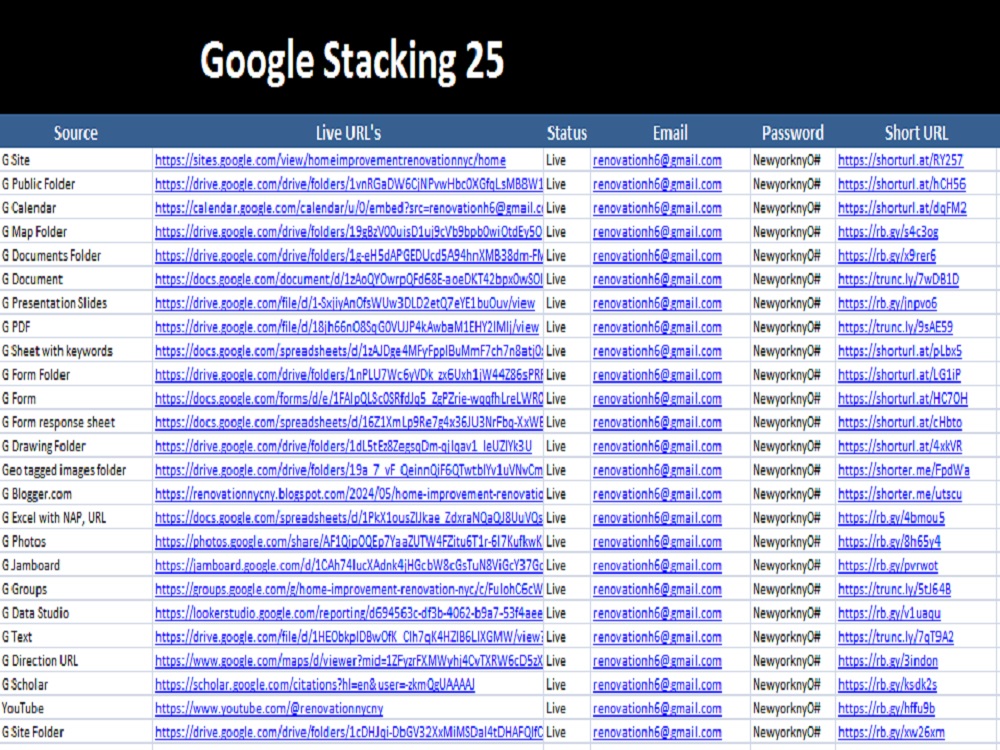1000x750 pixels.
Task: Open short URL rb.gy/xw26xm
Action: 891,732
